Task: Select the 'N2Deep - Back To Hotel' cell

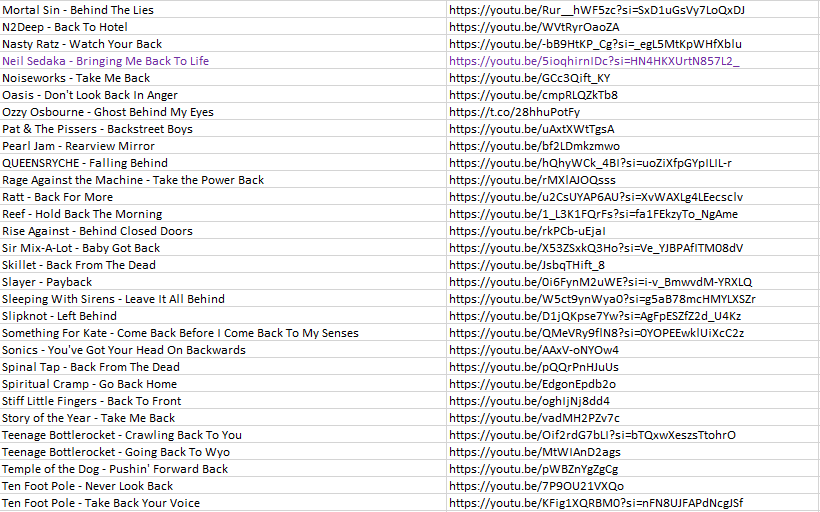Action: pyautogui.click(x=223, y=27)
